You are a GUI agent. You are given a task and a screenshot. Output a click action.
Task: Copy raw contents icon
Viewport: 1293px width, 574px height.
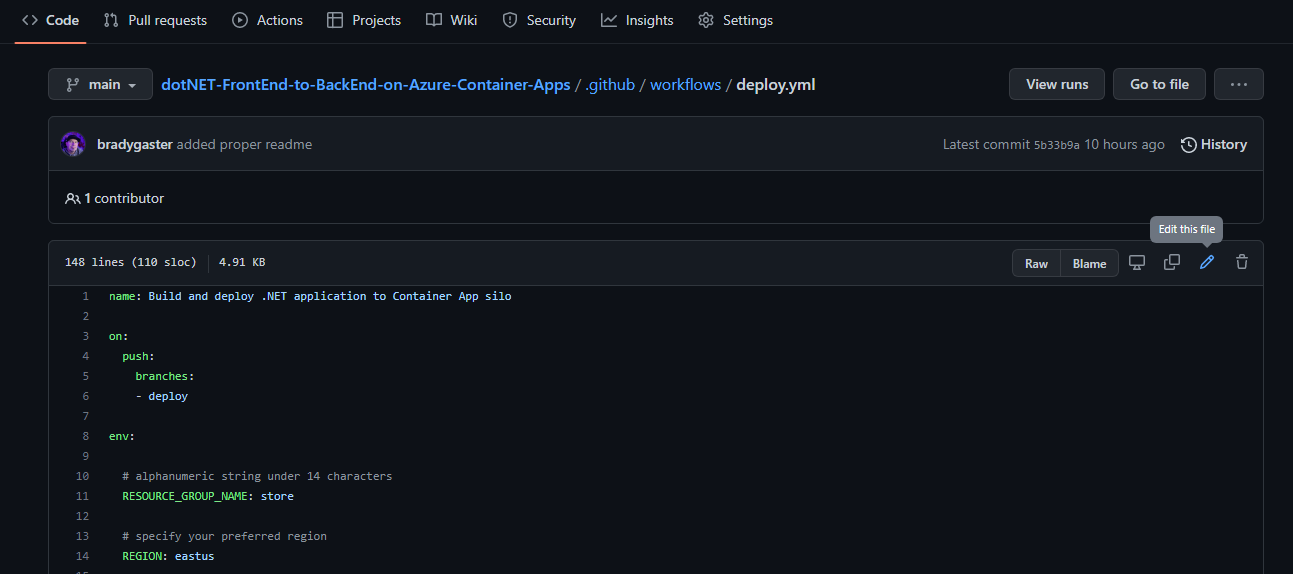(x=1172, y=262)
